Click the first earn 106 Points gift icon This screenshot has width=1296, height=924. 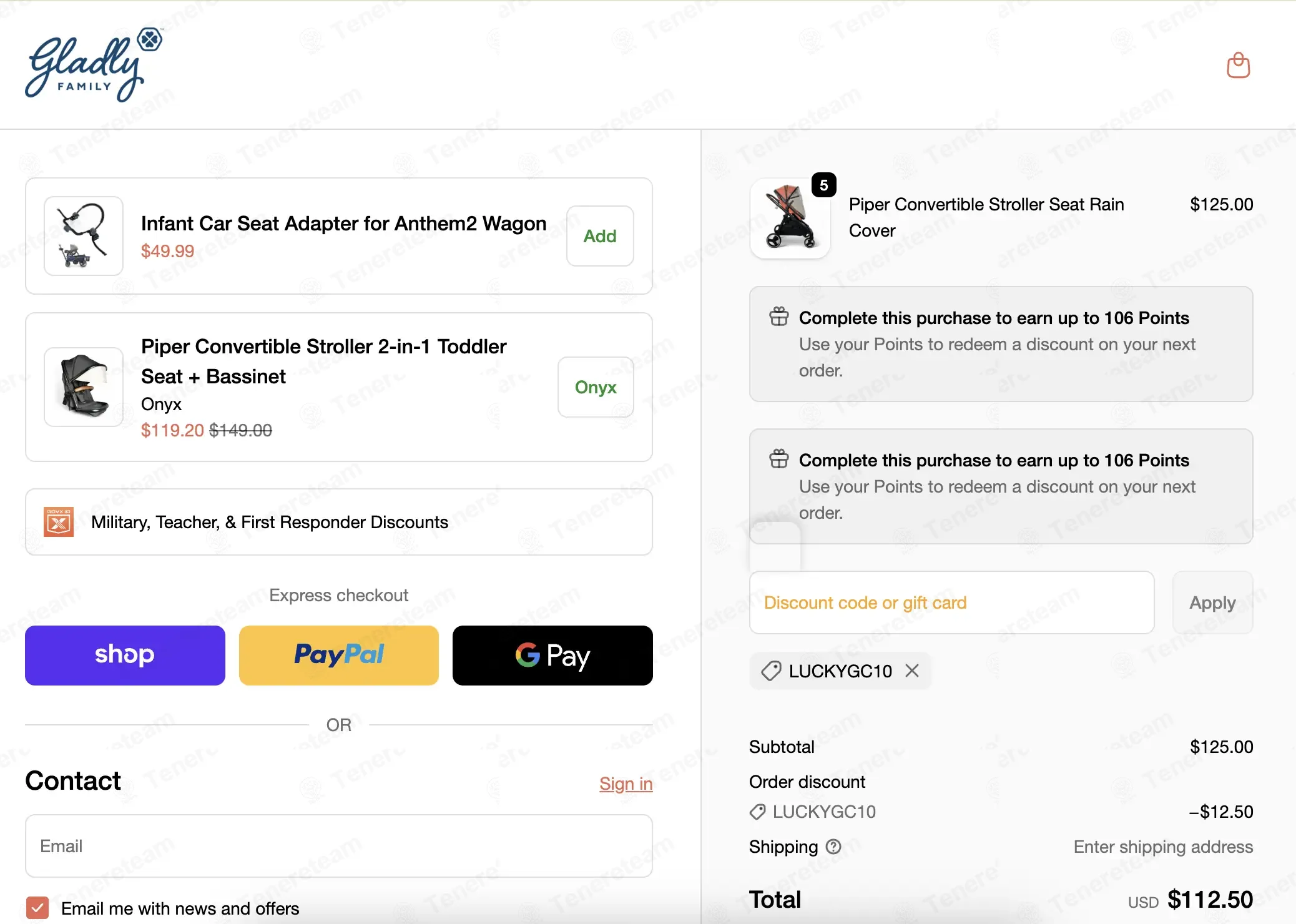tap(778, 317)
